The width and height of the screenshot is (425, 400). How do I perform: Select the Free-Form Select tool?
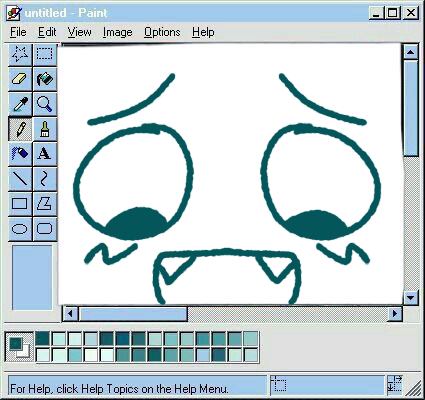coord(20,54)
